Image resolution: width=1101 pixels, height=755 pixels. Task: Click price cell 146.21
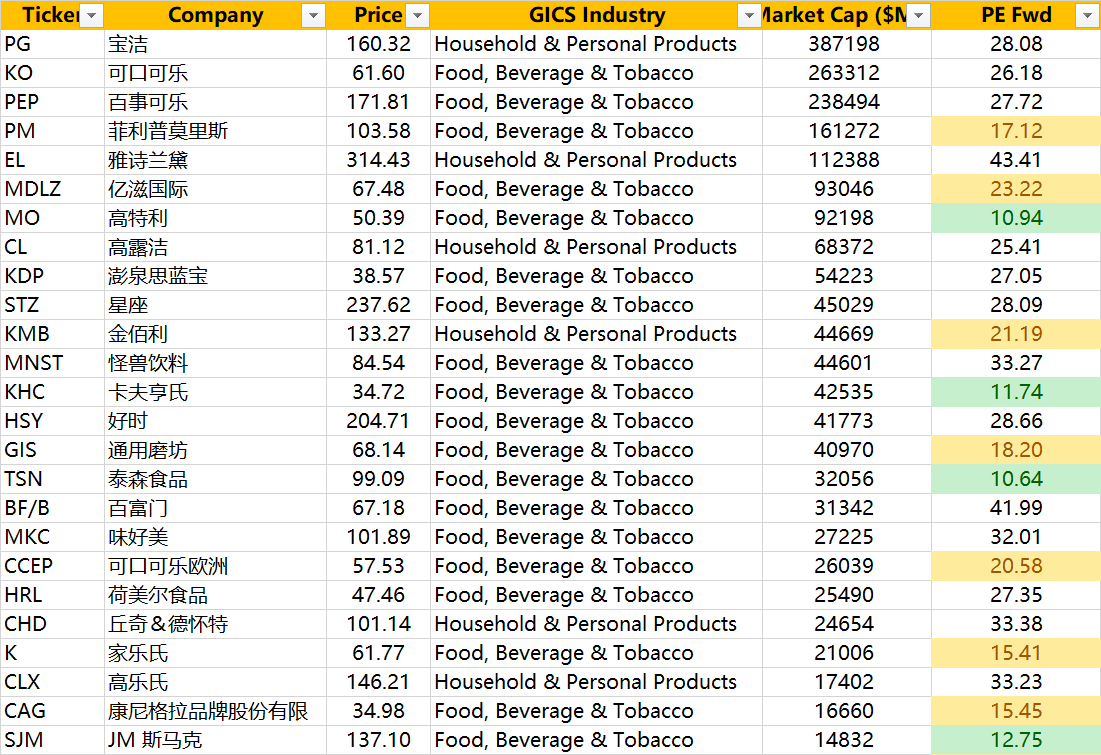tap(378, 682)
